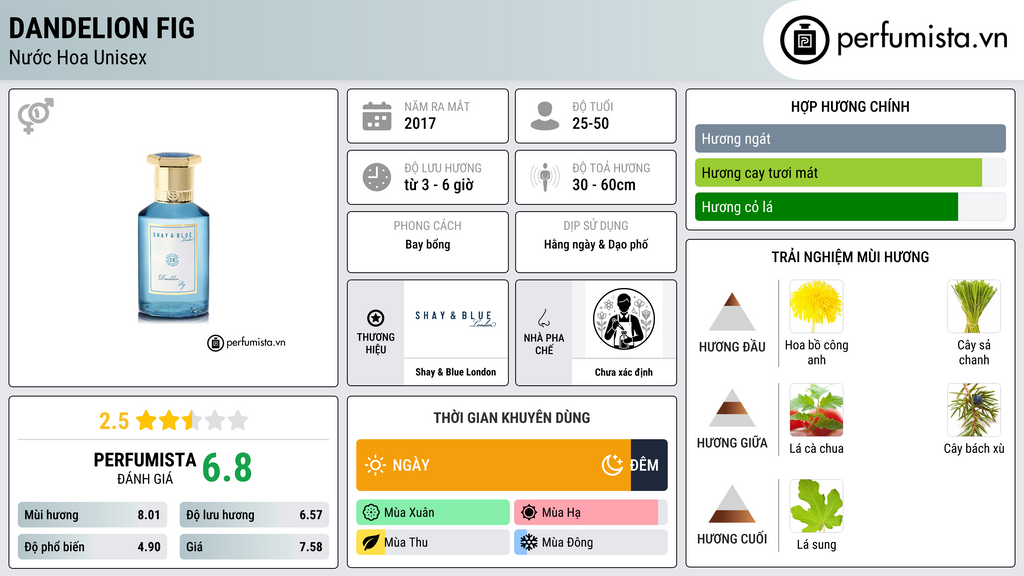The width and height of the screenshot is (1024, 576).
Task: Click the Dandelion Fig perfume bottle image
Action: click(x=173, y=238)
